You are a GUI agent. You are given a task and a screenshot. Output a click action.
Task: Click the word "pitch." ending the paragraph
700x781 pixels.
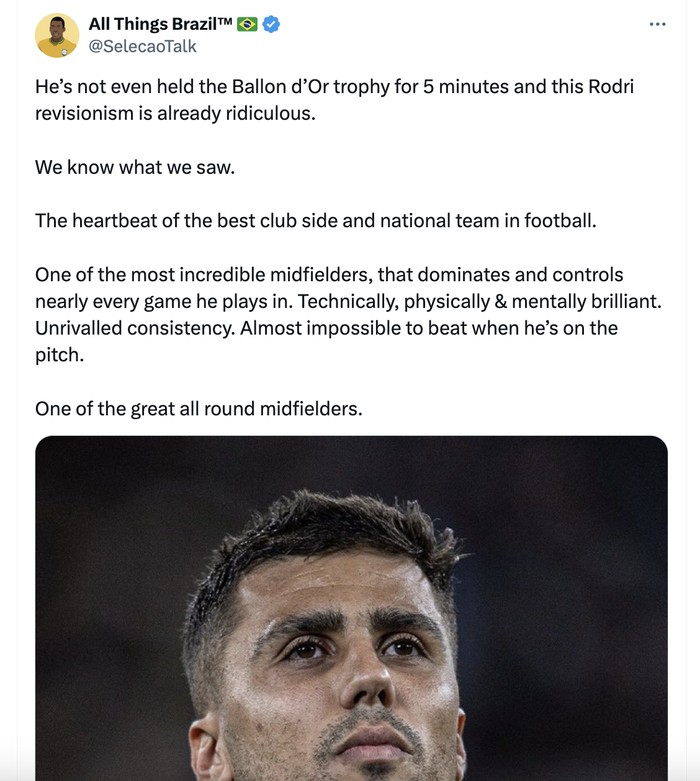click(x=59, y=354)
